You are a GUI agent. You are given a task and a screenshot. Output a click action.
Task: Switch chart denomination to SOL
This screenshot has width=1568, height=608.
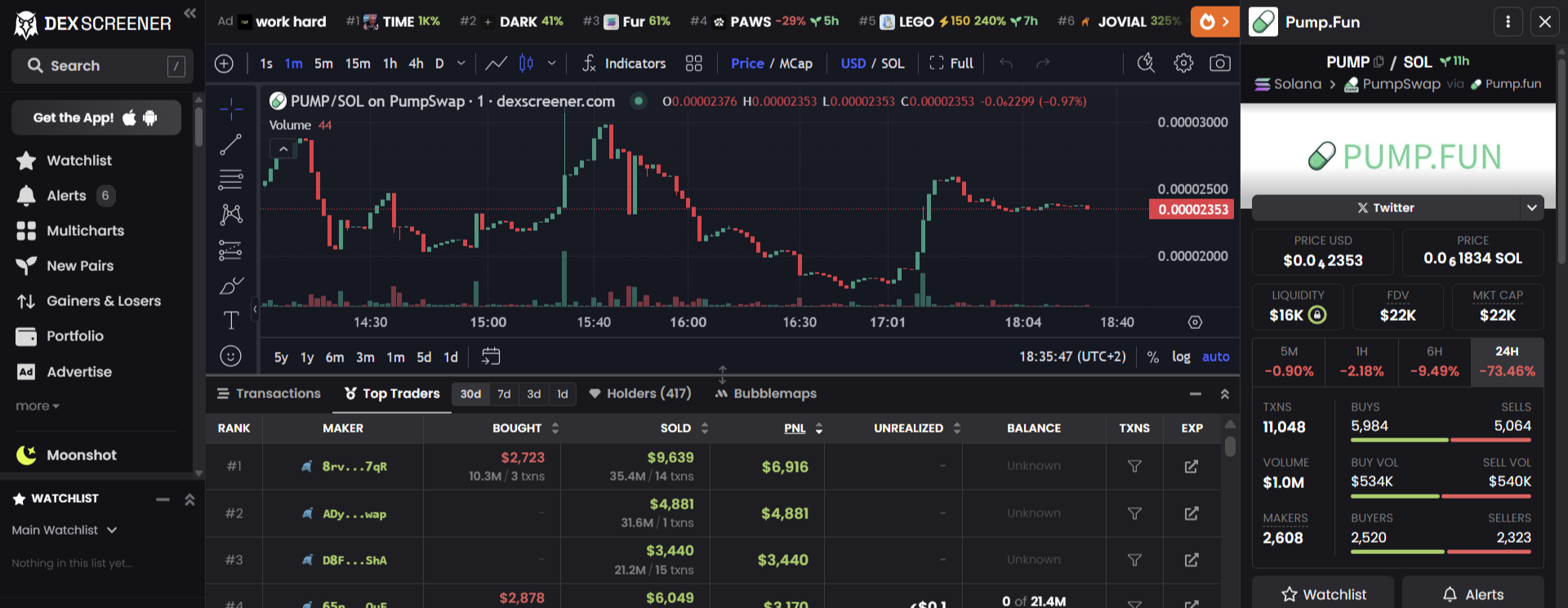click(x=893, y=64)
